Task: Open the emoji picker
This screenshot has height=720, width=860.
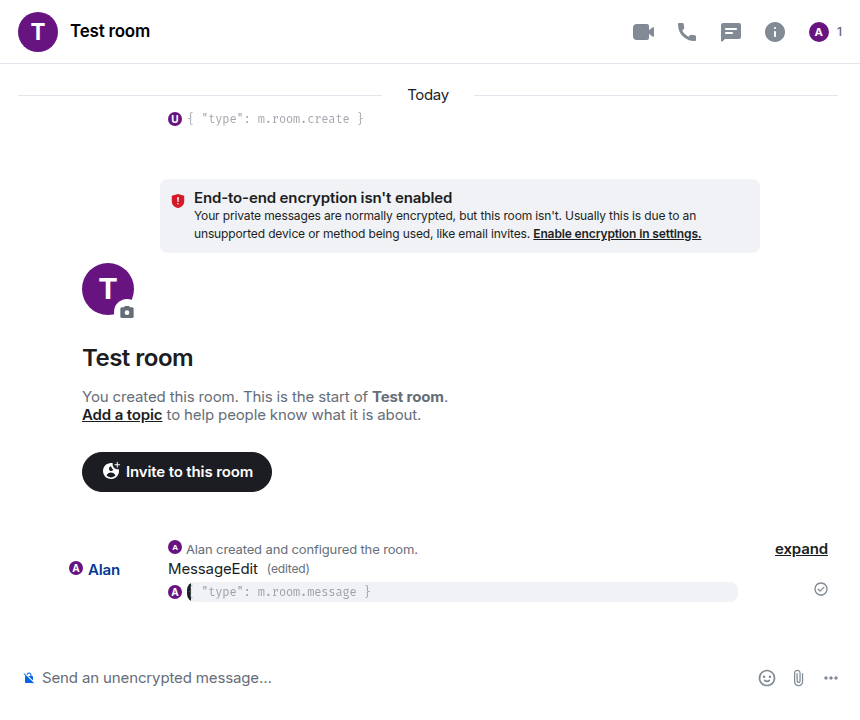Action: 767,678
